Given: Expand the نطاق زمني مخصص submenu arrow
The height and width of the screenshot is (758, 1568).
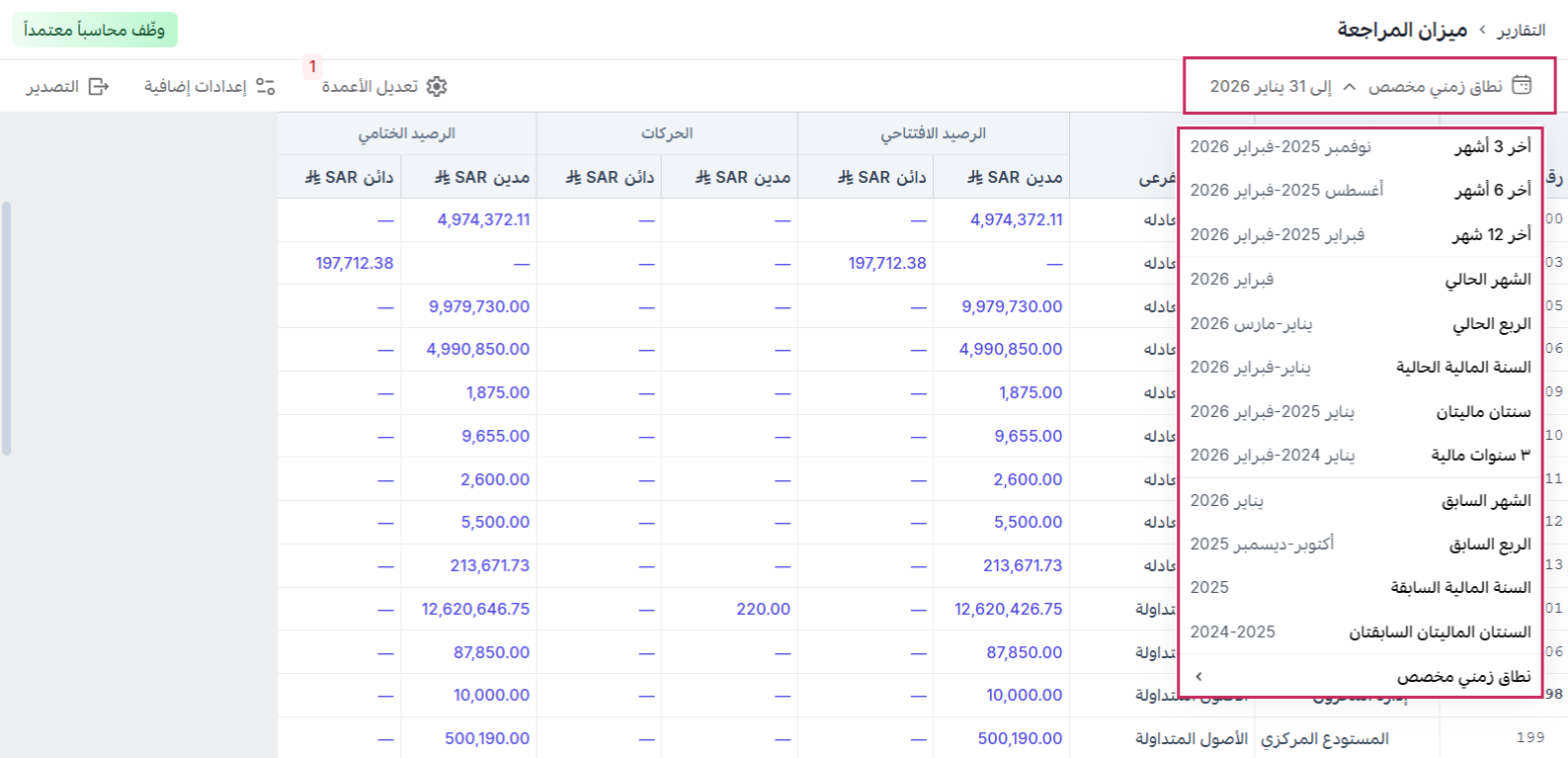Looking at the screenshot, I should (1198, 677).
